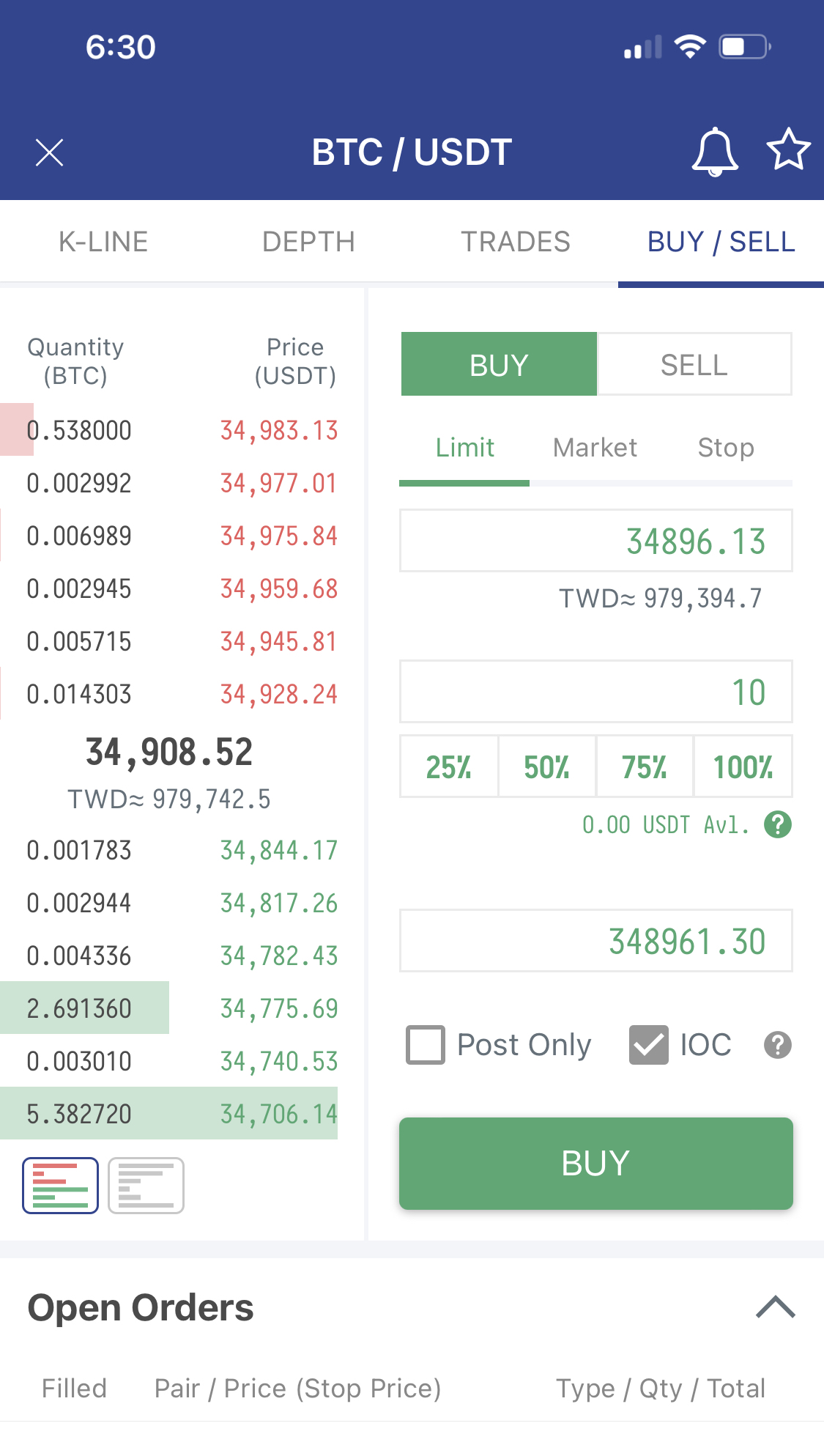This screenshot has height=1456, width=824.
Task: Select 100% of available balance
Action: [743, 766]
